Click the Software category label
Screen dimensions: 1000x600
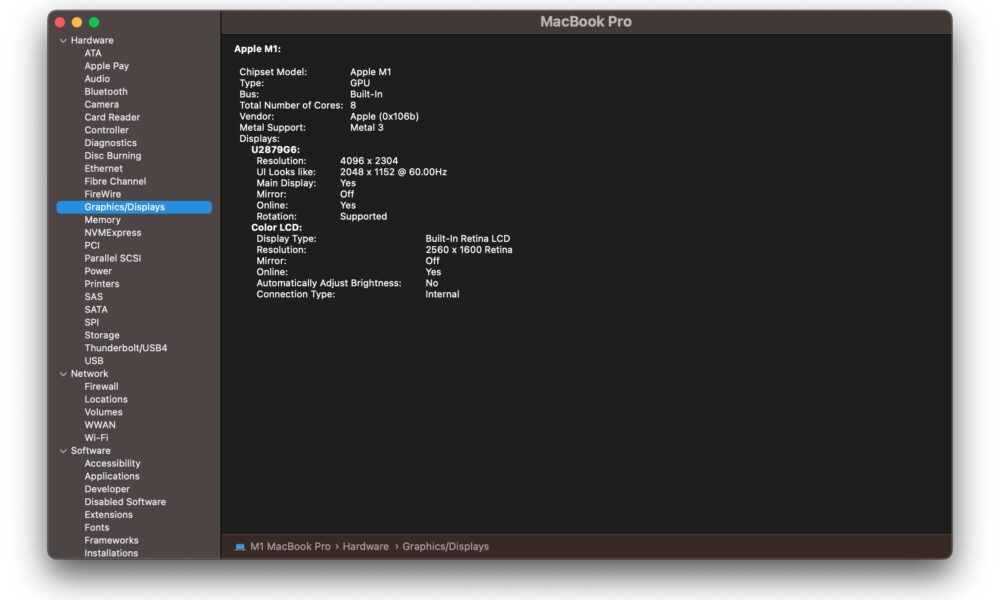coord(91,450)
